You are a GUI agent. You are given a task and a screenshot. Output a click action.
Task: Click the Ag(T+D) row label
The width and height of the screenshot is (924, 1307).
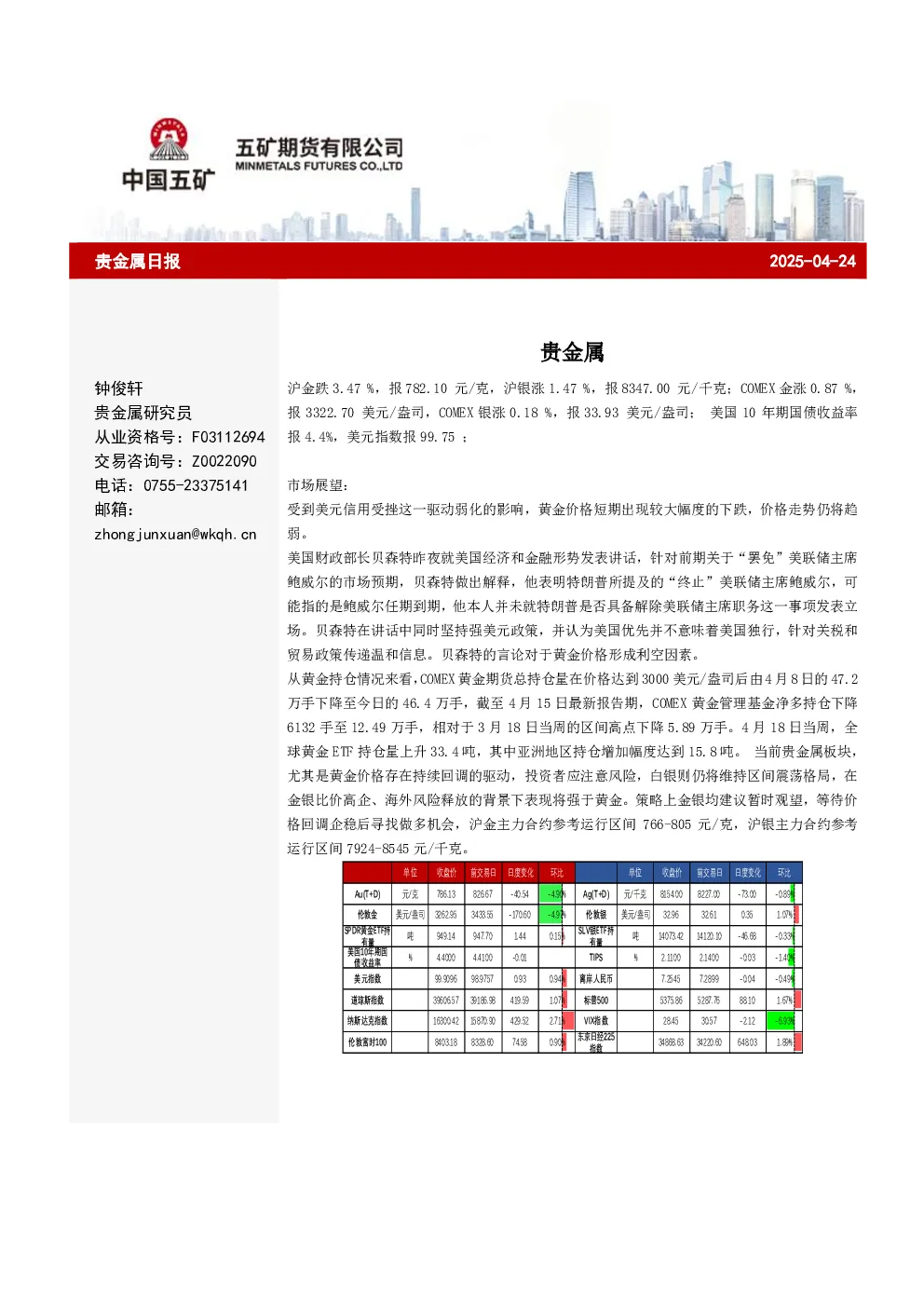point(596,894)
